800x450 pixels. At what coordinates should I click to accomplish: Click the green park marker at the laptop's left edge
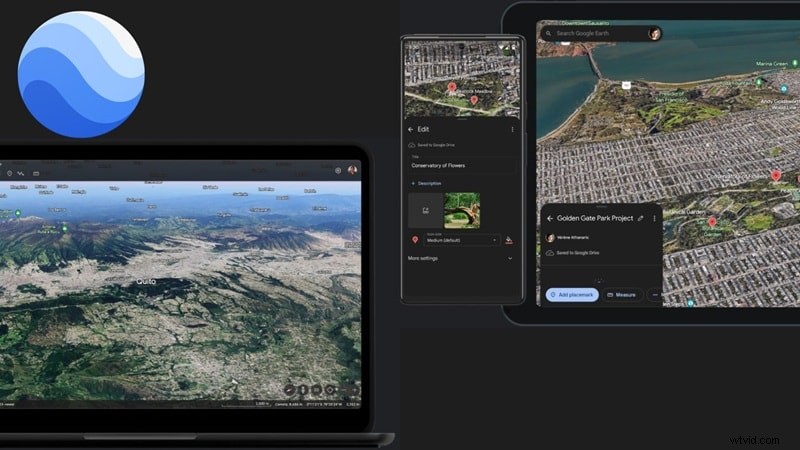[x=18, y=213]
